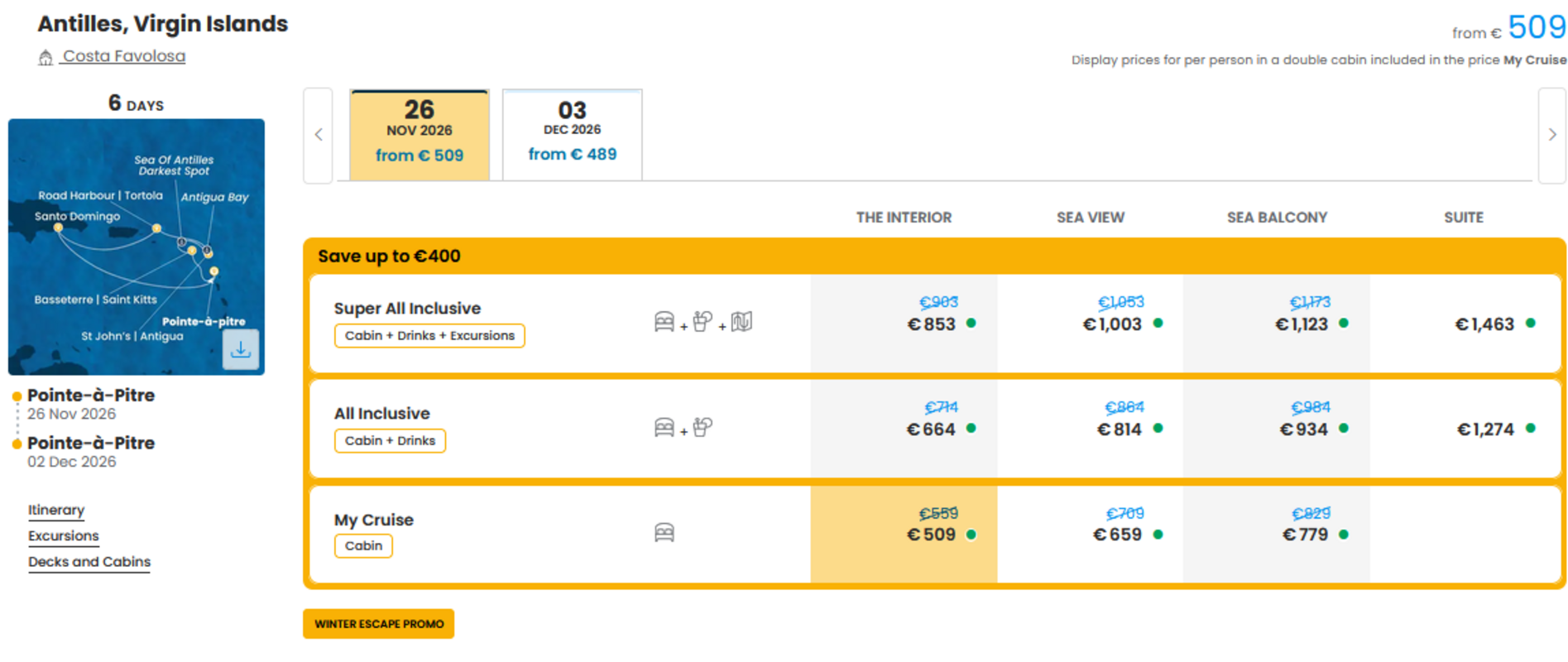
Task: Select Super All Inclusive Sea View €1,003
Action: click(1091, 324)
